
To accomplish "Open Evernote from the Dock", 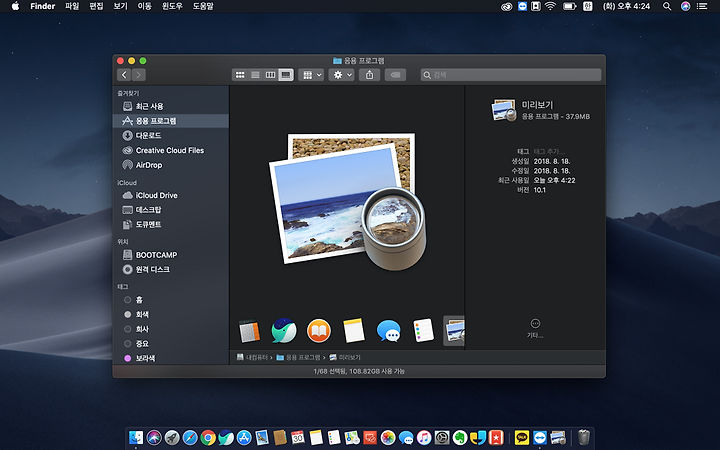I will (x=460, y=438).
